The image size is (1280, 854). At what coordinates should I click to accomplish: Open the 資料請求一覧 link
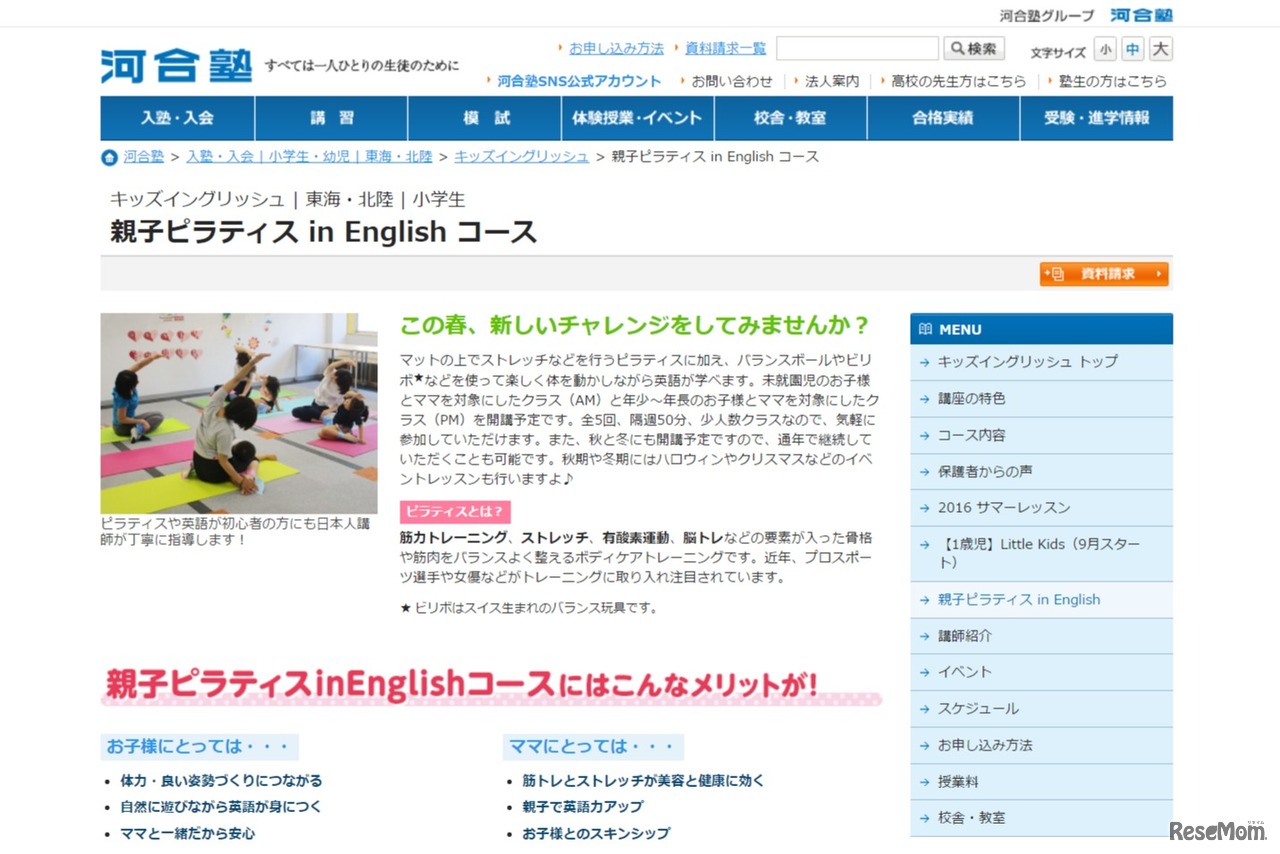tap(725, 48)
